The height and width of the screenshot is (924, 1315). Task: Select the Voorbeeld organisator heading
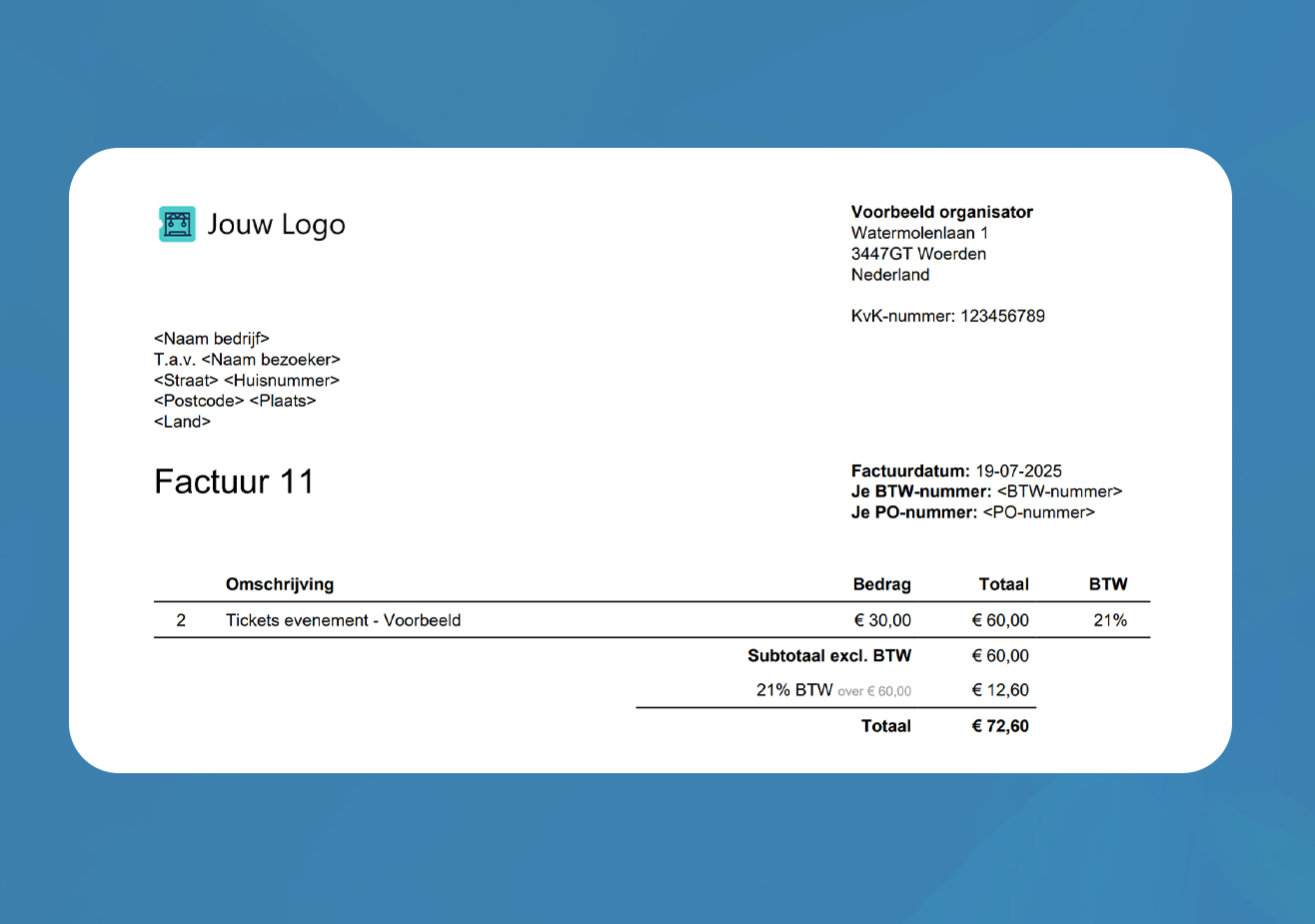pyautogui.click(x=942, y=212)
